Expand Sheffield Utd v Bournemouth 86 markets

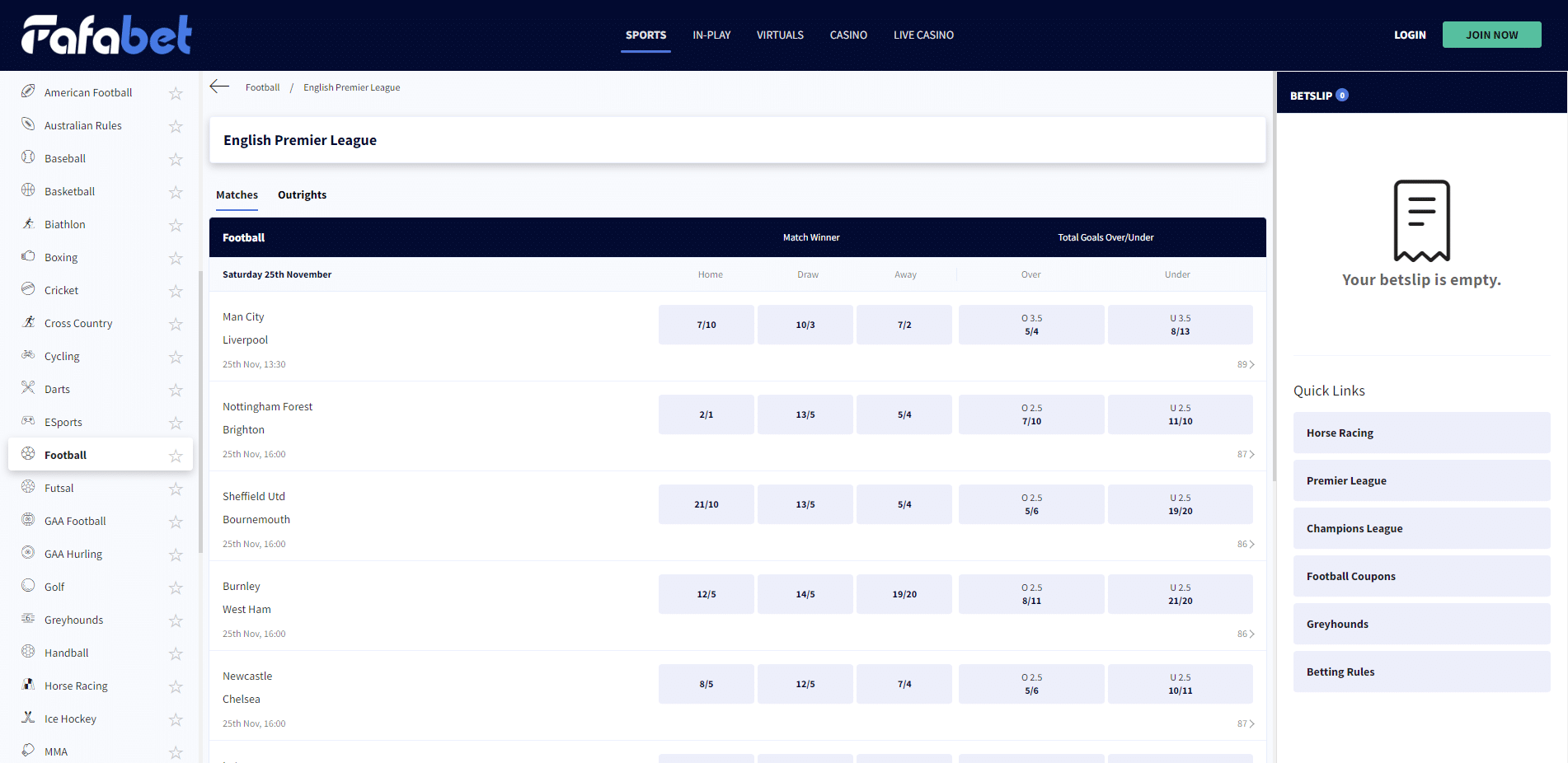pyautogui.click(x=1246, y=544)
